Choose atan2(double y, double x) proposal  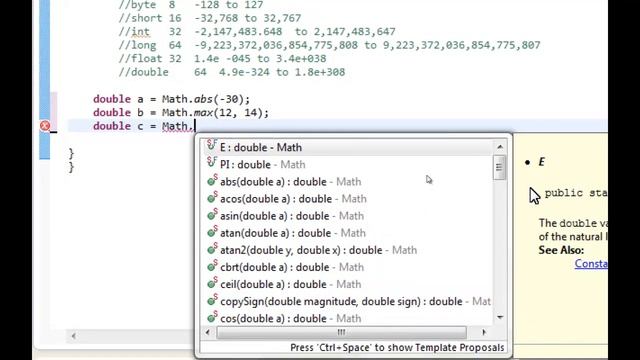coord(348,250)
